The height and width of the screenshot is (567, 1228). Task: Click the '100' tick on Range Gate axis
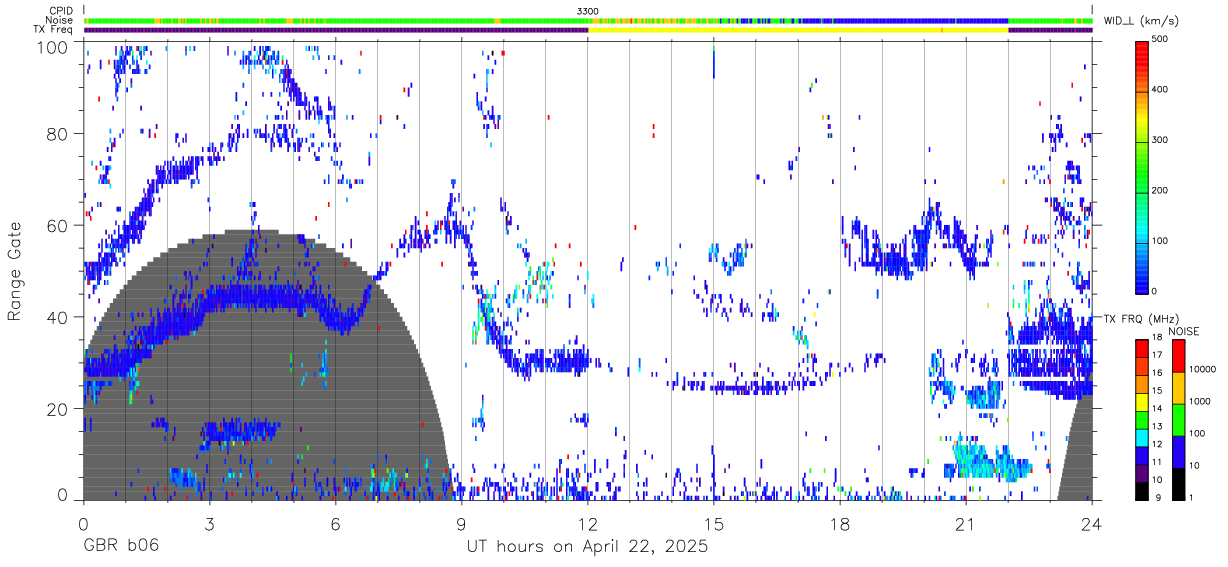tap(53, 46)
